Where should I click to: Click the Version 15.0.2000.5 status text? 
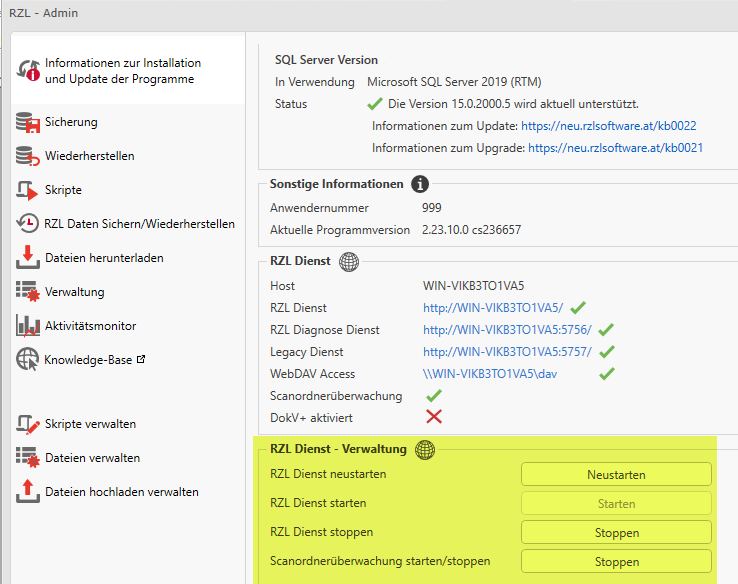coord(513,104)
